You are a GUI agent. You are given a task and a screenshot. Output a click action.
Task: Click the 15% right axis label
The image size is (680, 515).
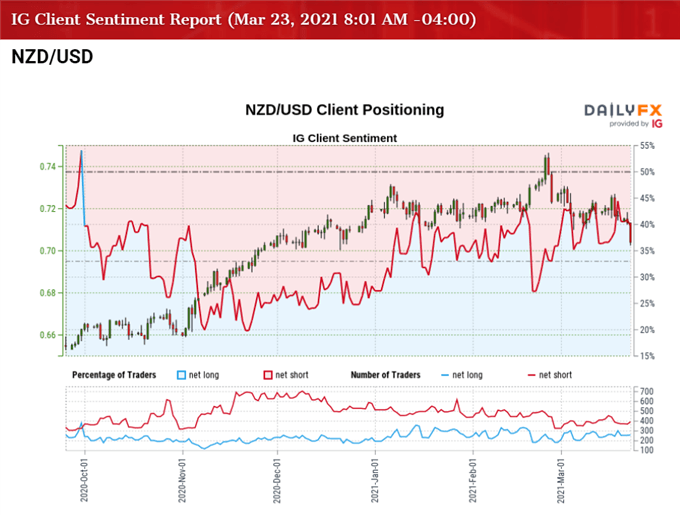tap(647, 356)
